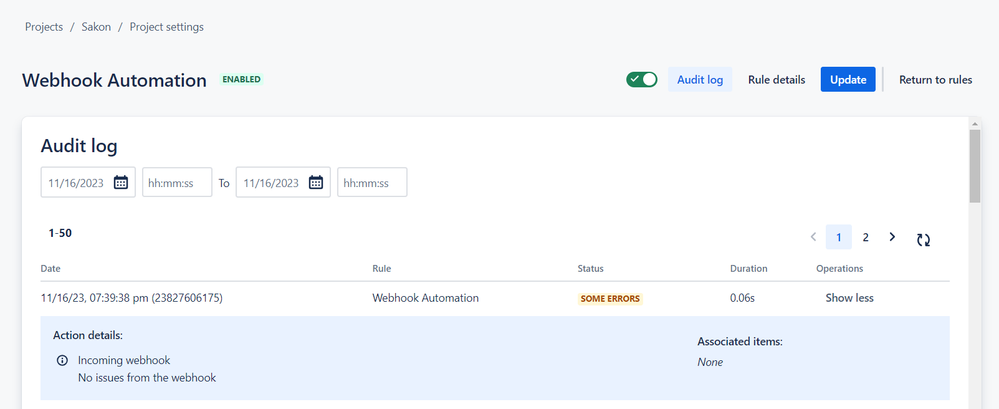This screenshot has width=999, height=409.
Task: Click the SOME ERRORS status badge
Action: coord(610,298)
